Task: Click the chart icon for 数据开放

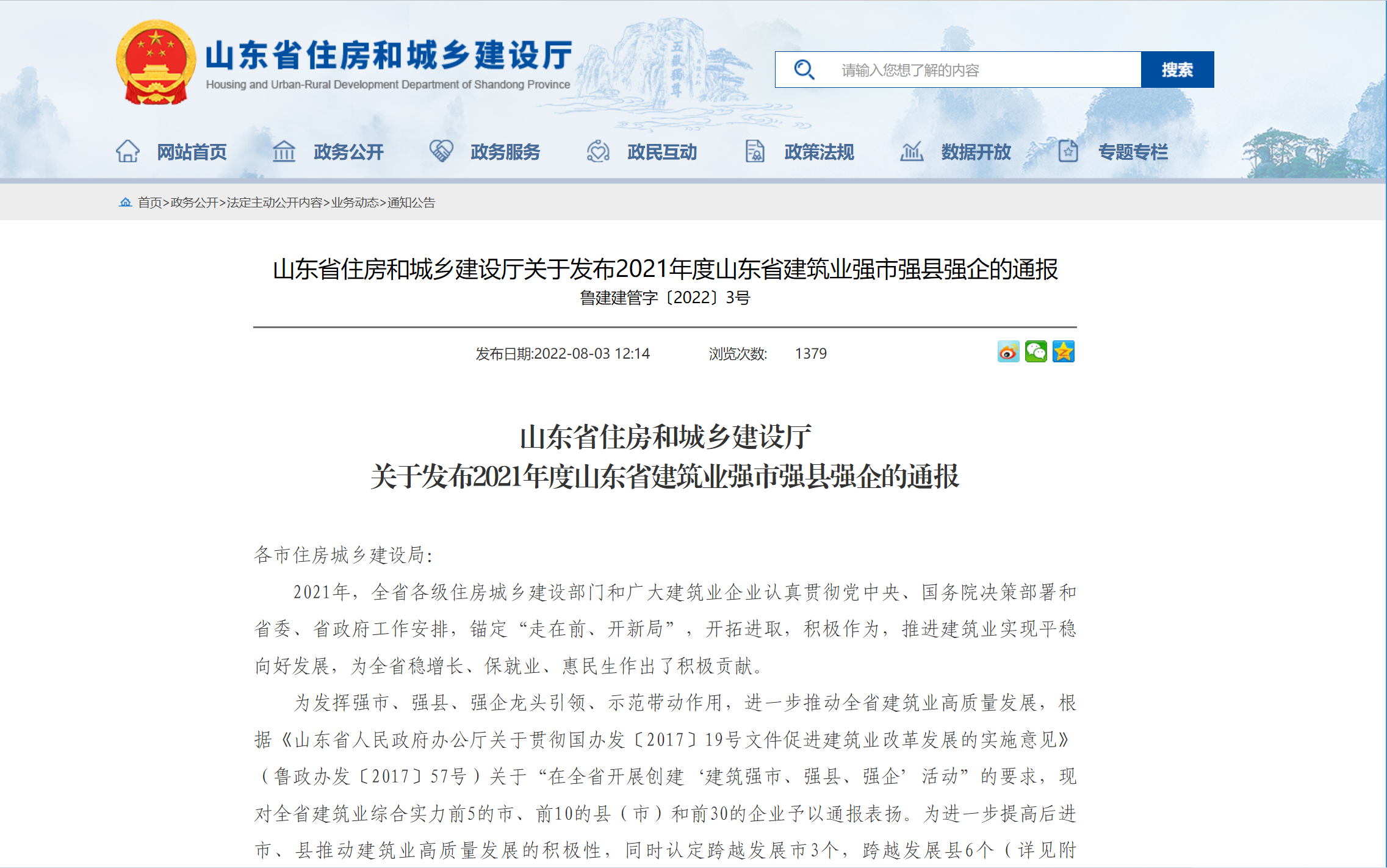Action: pos(912,151)
